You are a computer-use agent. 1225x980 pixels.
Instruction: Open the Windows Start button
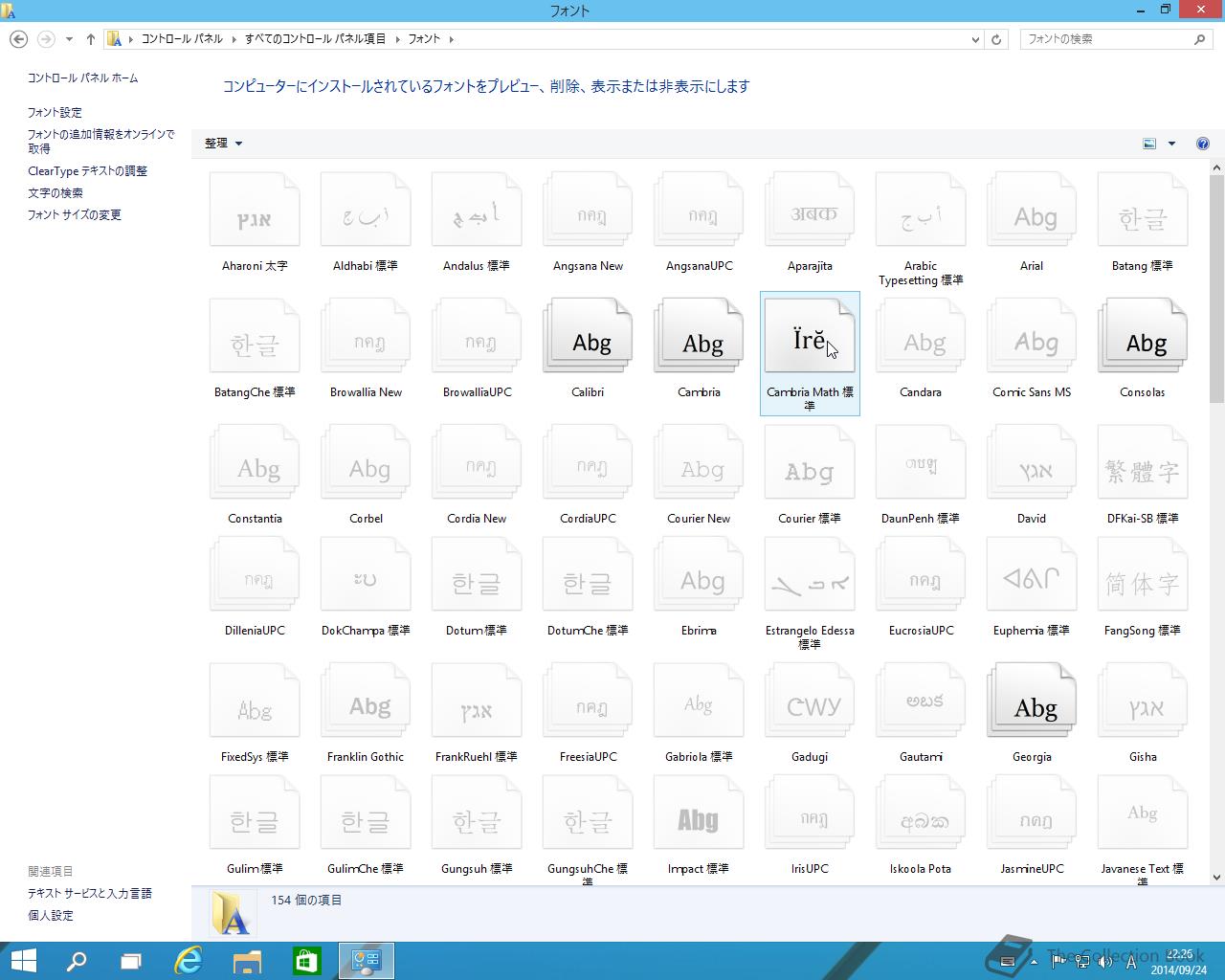[23, 961]
